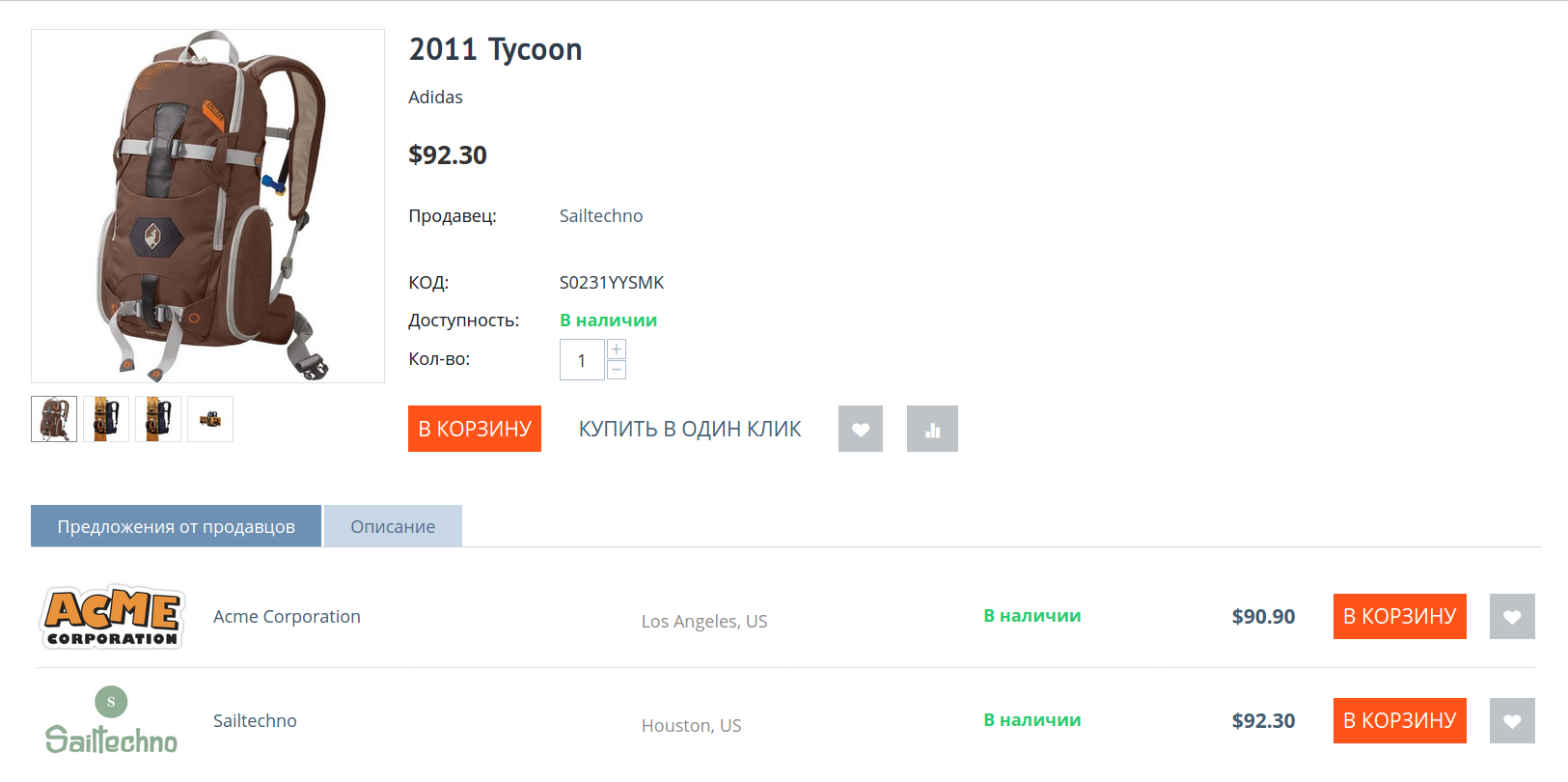Image resolution: width=1568 pixels, height=782 pixels.
Task: Add the $92.30 Sailtechno offer to cart
Action: (x=1399, y=721)
